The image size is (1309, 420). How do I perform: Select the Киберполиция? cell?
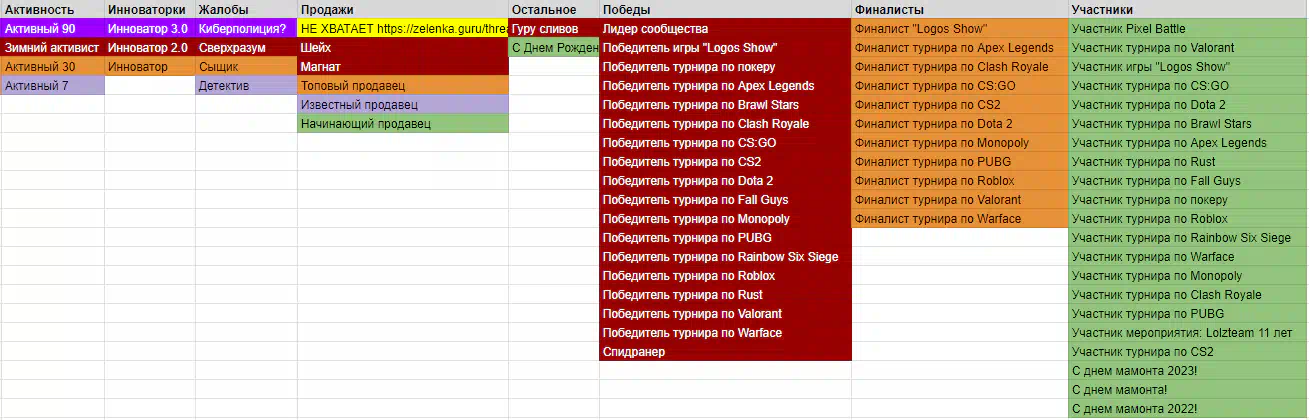(x=246, y=29)
